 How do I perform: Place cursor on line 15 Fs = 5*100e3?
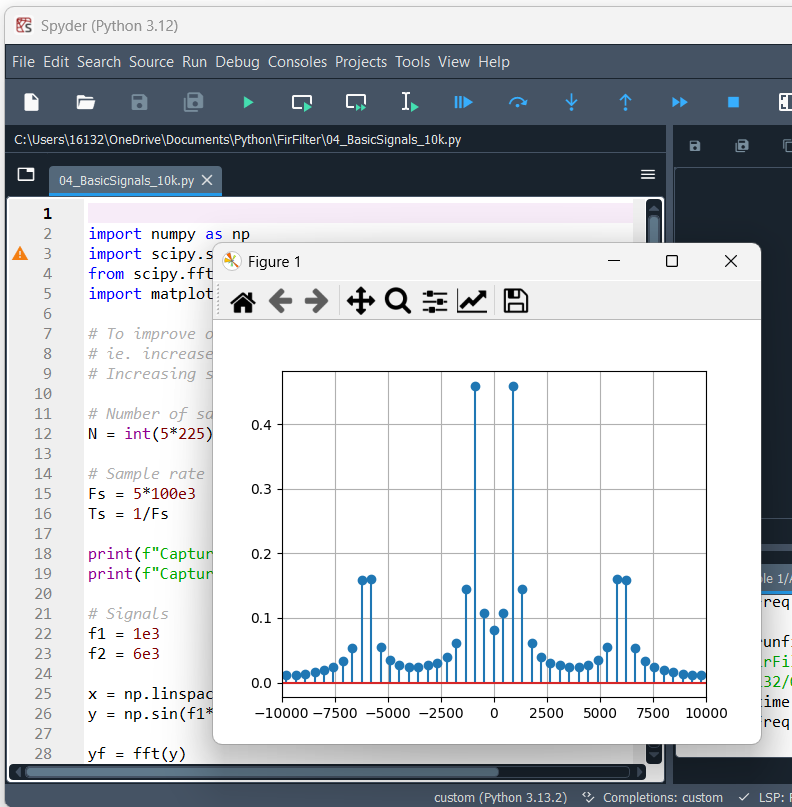(142, 494)
